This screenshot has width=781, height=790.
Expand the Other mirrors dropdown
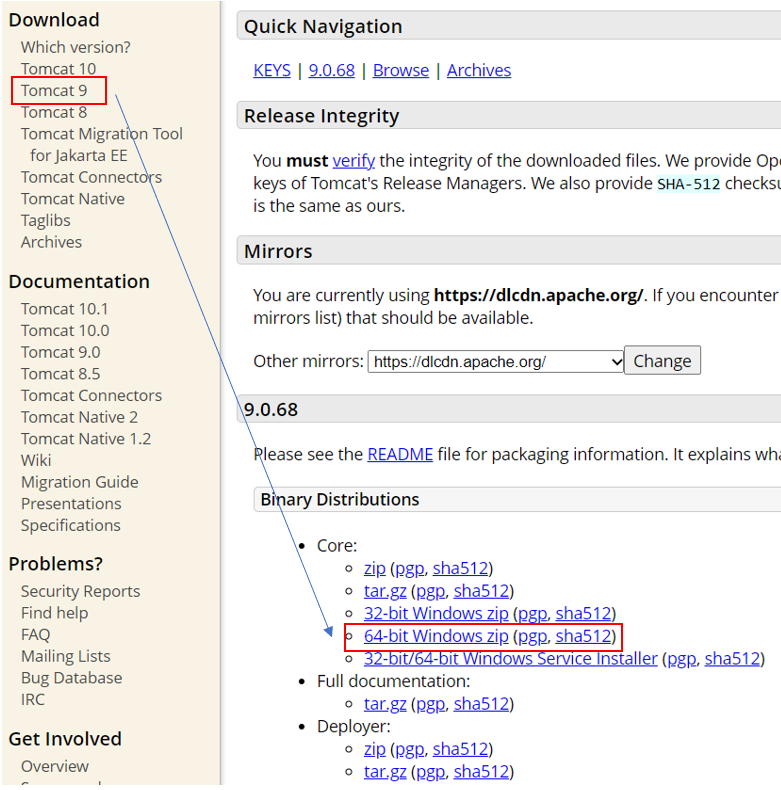(496, 362)
